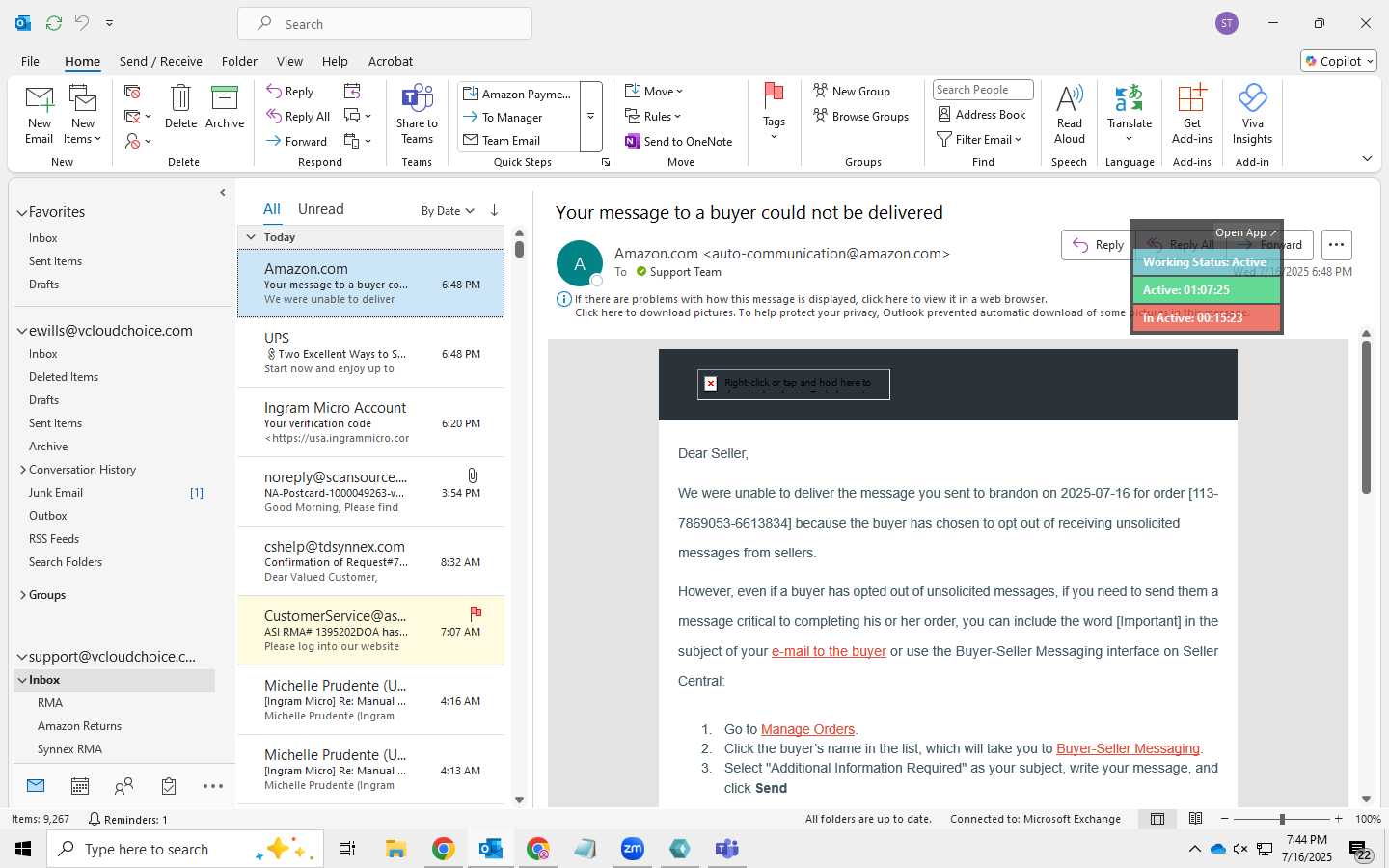The width and height of the screenshot is (1389, 868).
Task: Collapse the Favorites section
Action: (x=21, y=212)
